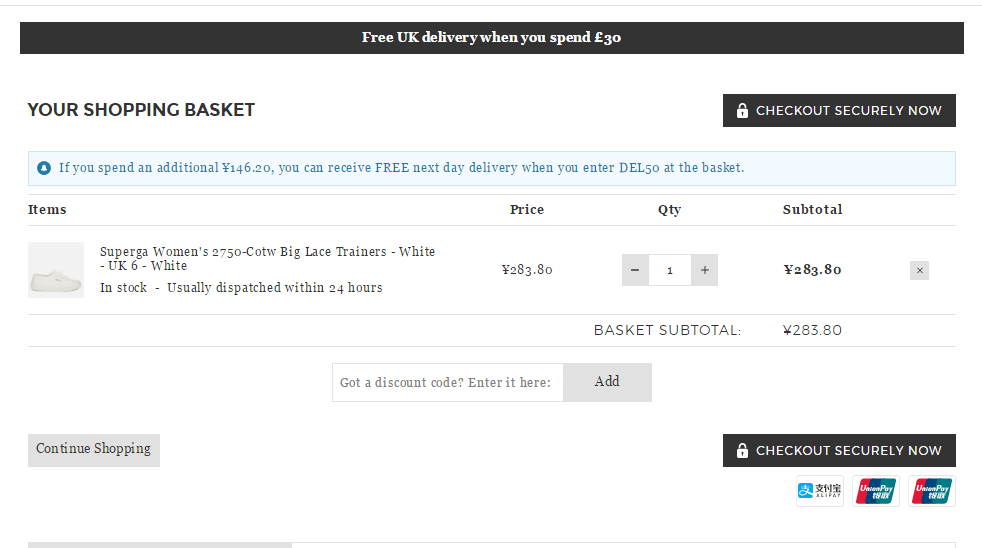Click the discount code entry field
Image resolution: width=982 pixels, height=548 pixels.
coord(448,382)
